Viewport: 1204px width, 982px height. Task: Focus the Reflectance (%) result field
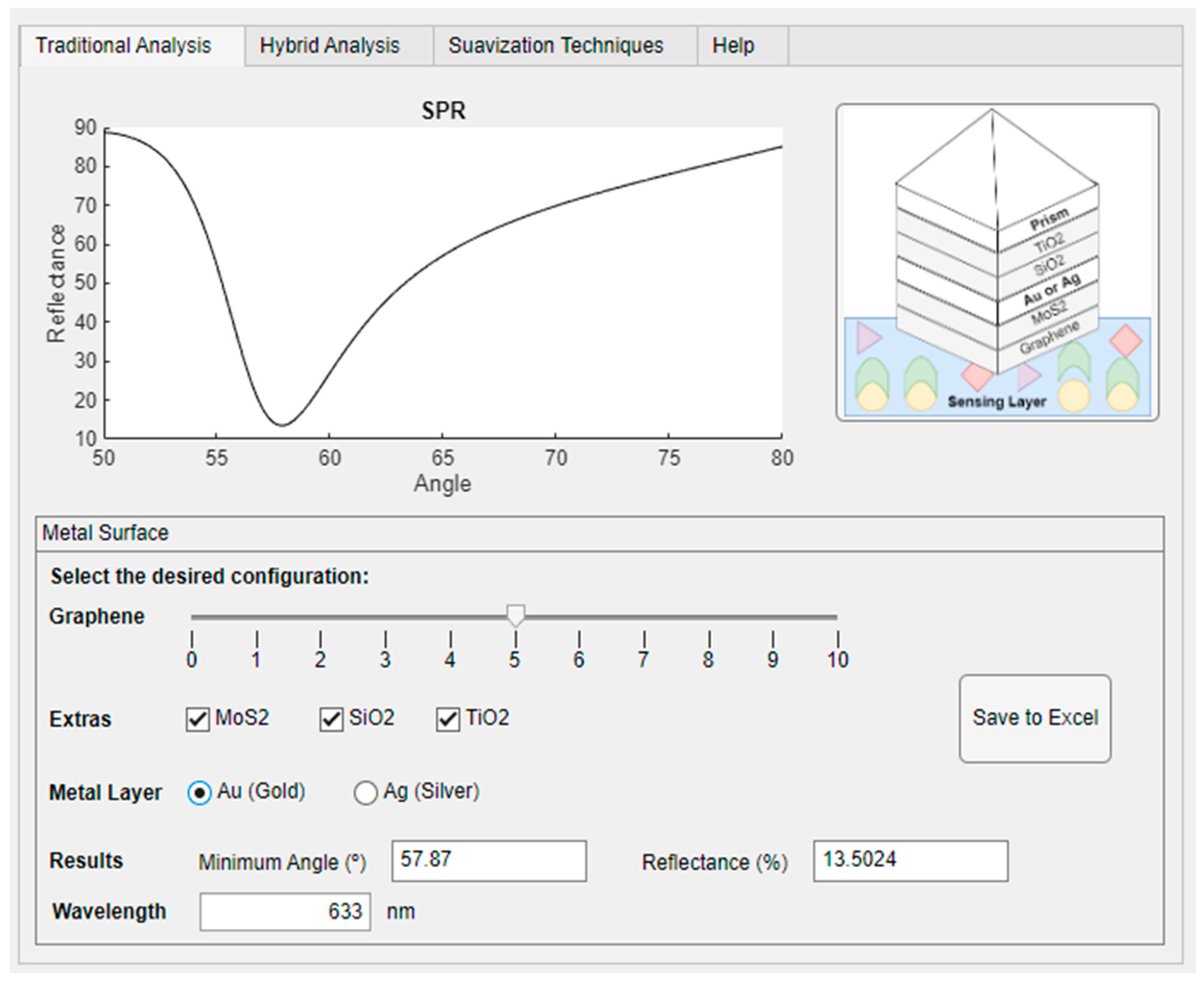[x=910, y=860]
